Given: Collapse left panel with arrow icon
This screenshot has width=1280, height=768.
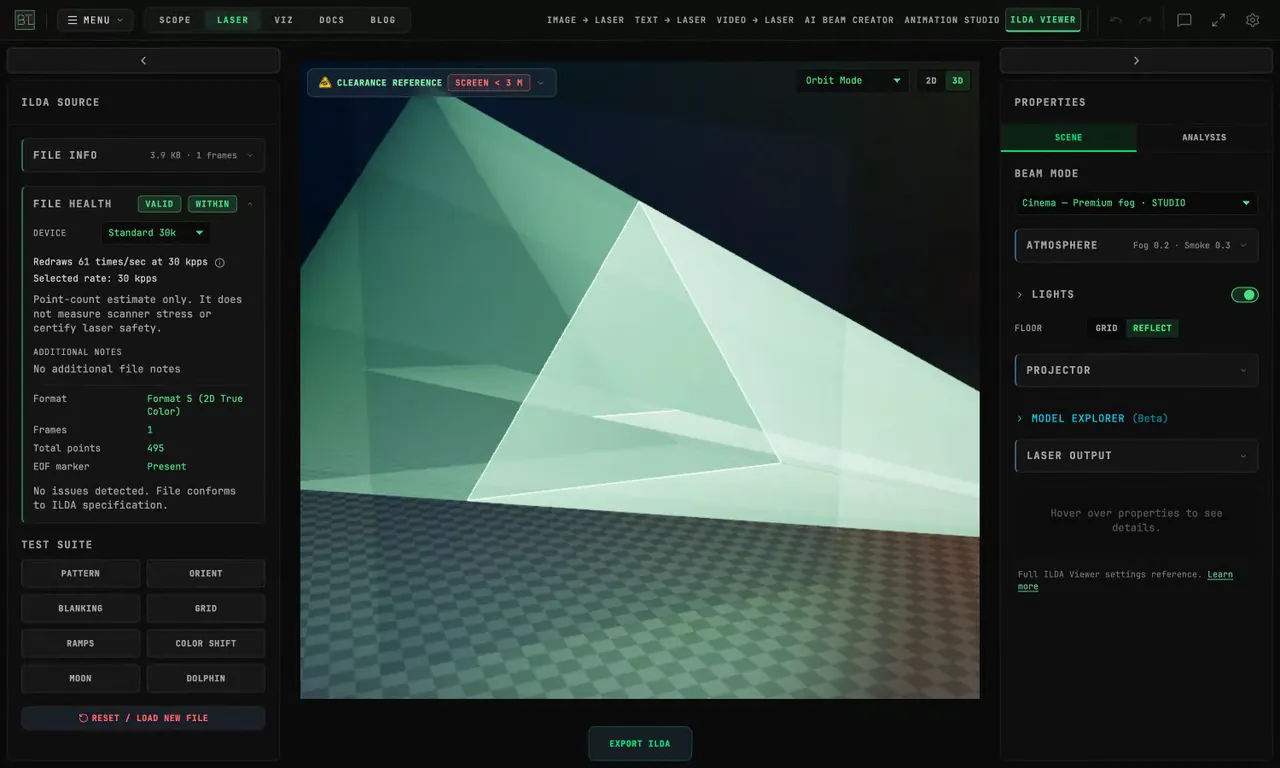Looking at the screenshot, I should click(x=143, y=61).
